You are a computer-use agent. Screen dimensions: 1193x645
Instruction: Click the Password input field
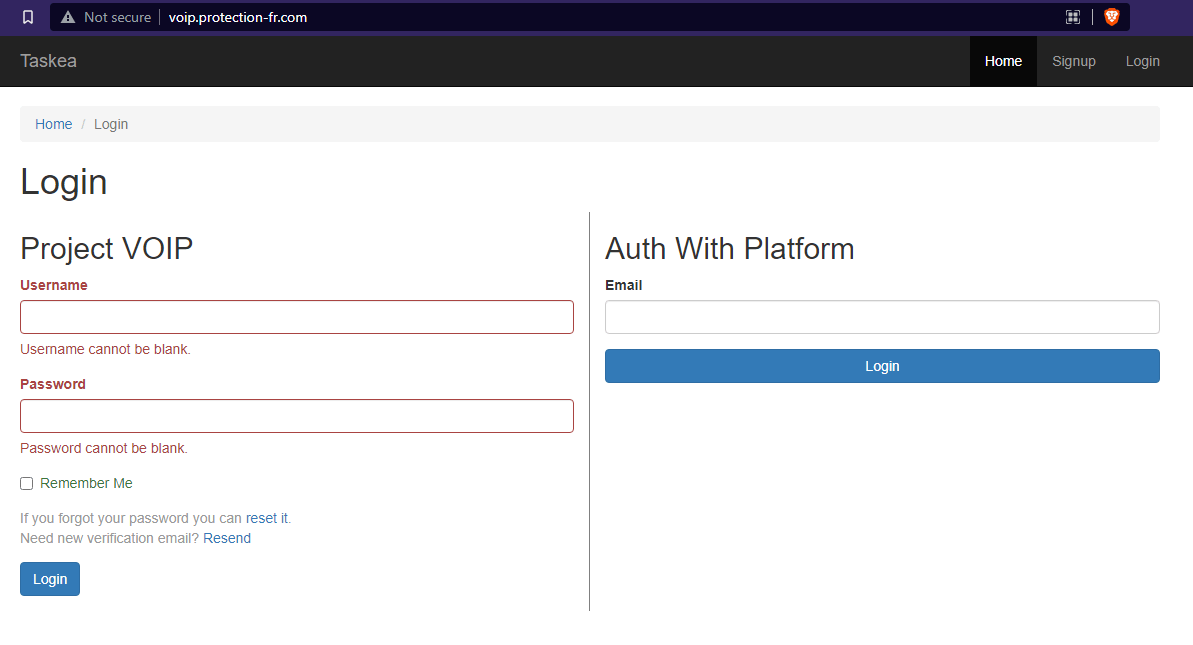coord(297,416)
